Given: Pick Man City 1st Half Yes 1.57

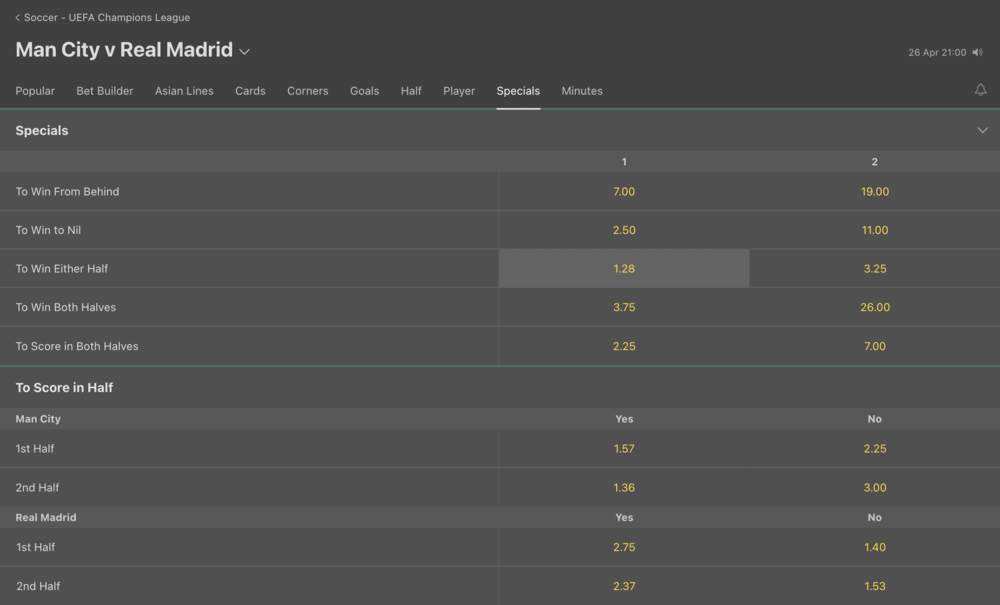Looking at the screenshot, I should click(x=624, y=449).
